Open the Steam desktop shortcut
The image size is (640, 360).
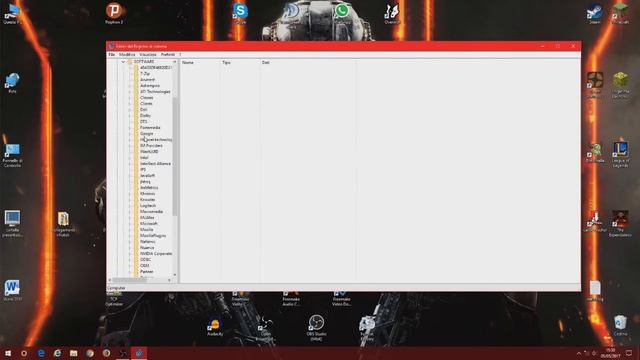595,14
